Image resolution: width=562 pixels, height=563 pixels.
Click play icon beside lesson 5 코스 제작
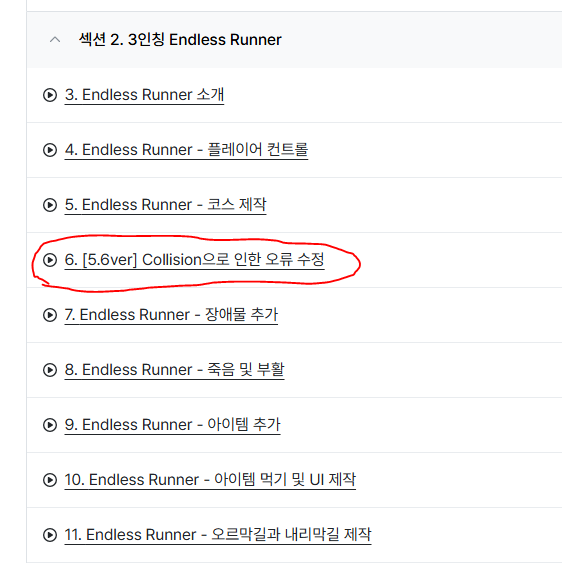[x=50, y=205]
